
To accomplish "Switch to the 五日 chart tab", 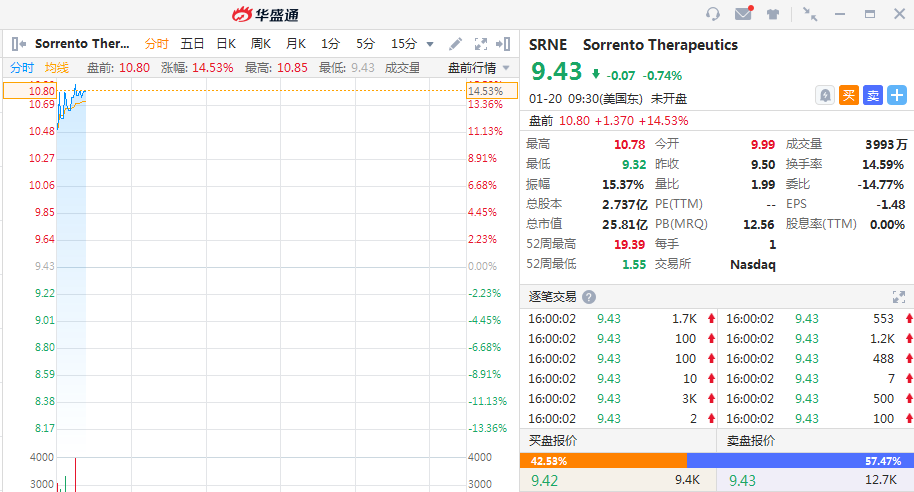I will (x=192, y=44).
